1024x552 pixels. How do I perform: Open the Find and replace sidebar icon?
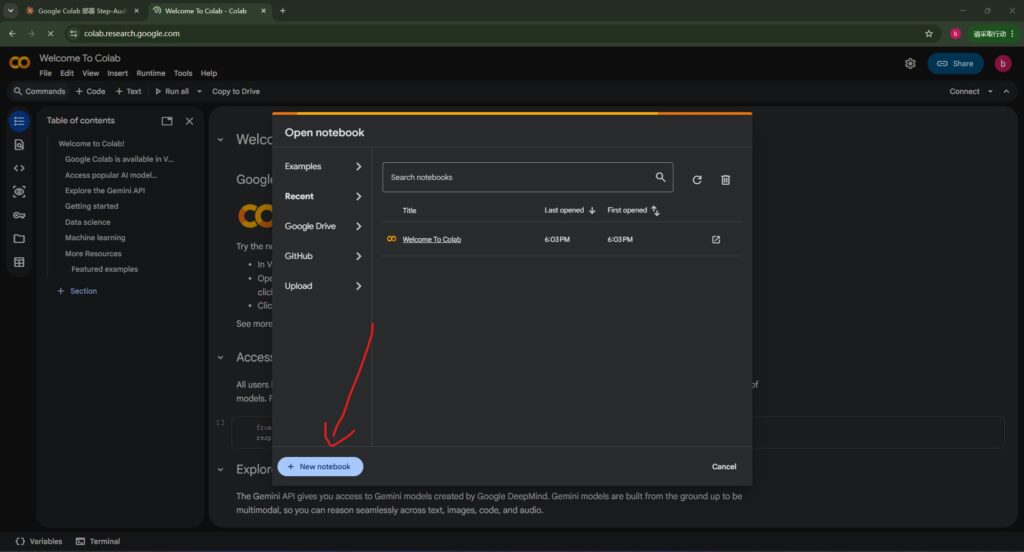click(x=19, y=144)
